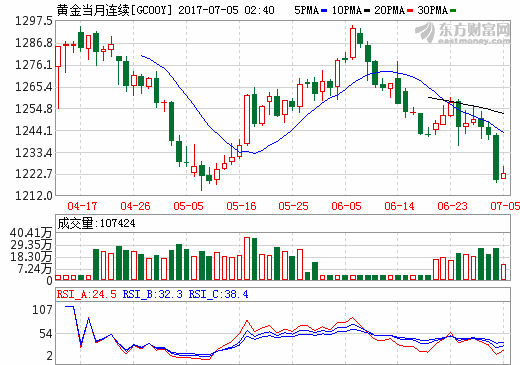Click the 107 RSI axis label

point(42,310)
